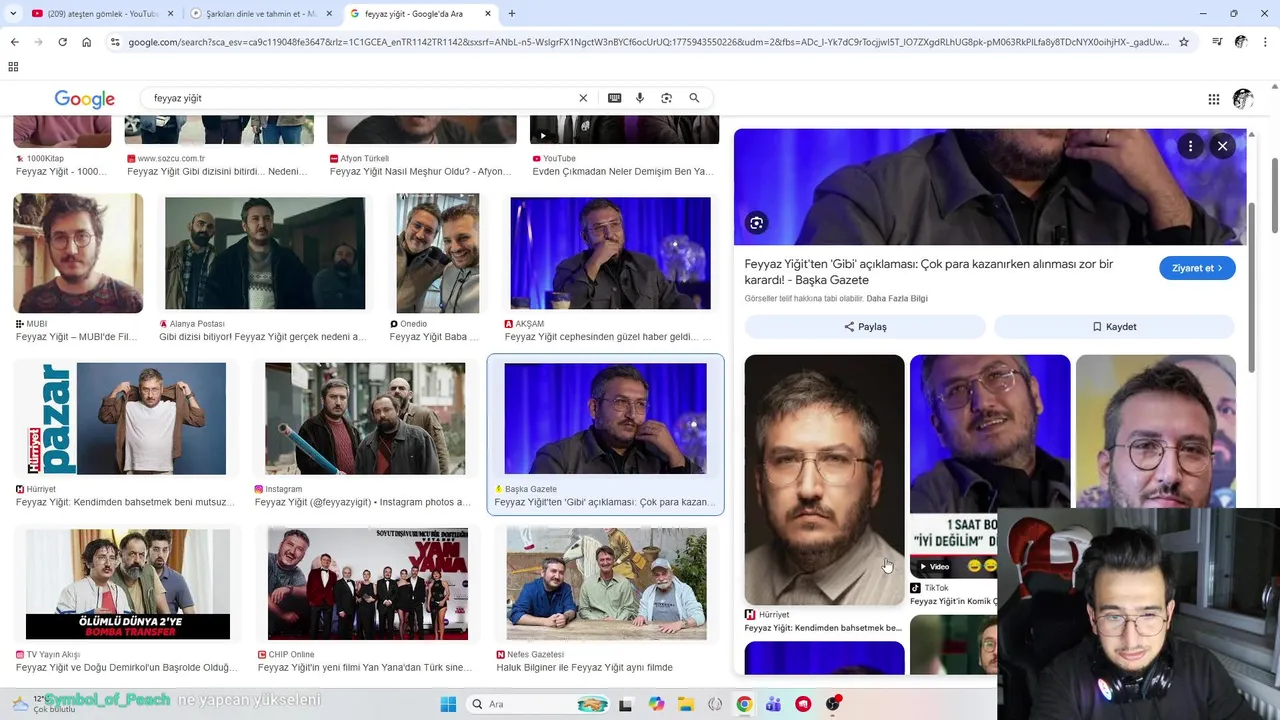The image size is (1280, 720).
Task: Search by image with Google Lens icon
Action: 666,98
